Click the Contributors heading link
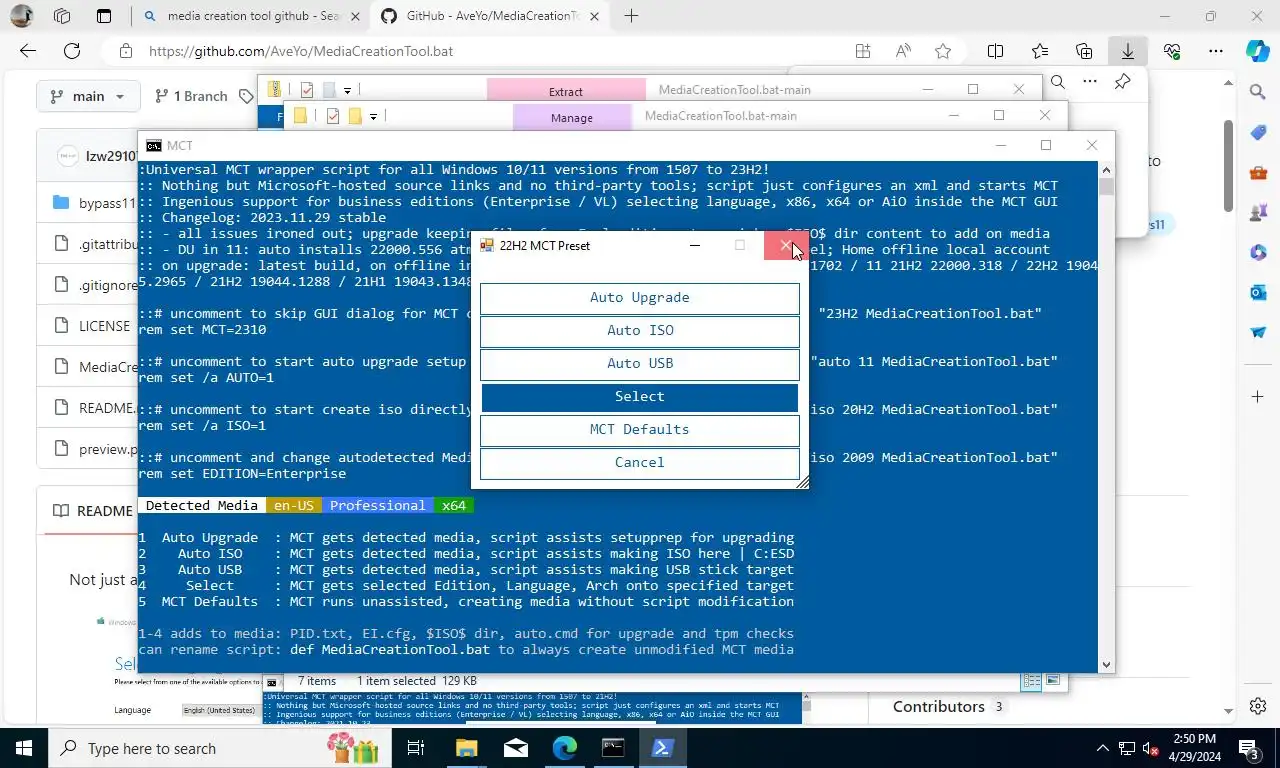Viewport: 1280px width, 768px height. (939, 706)
